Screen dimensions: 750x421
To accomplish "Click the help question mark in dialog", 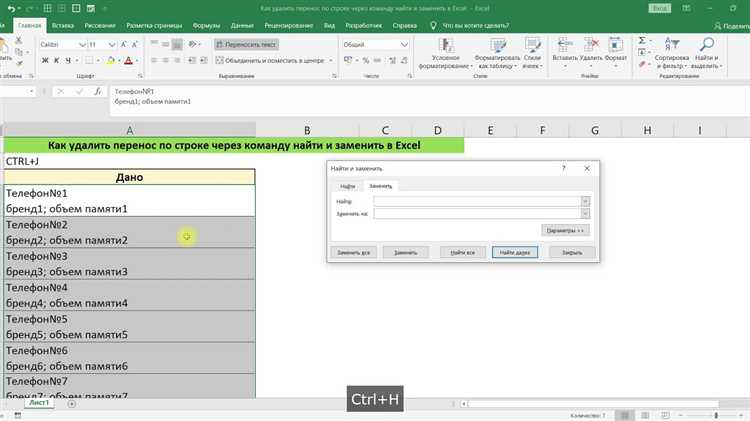I will pos(564,168).
